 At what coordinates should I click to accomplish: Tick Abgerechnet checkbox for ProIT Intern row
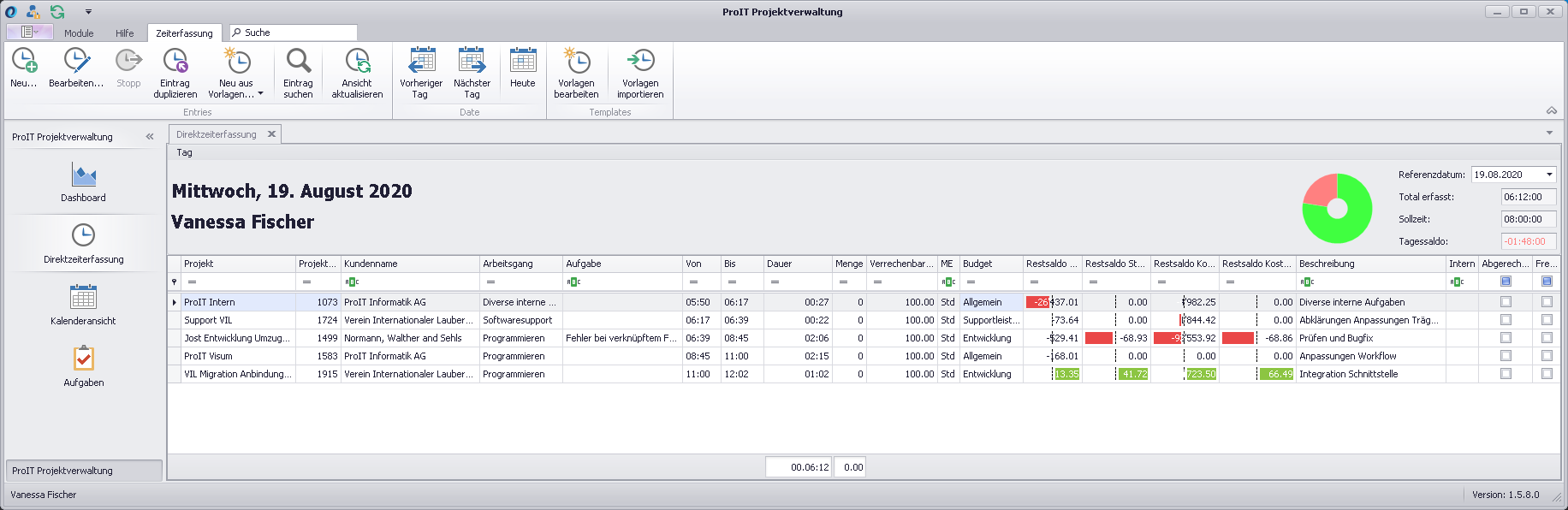[1506, 302]
